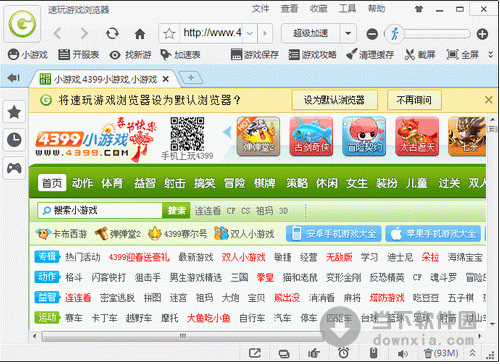Open the 查看 menu
The width and height of the screenshot is (500, 364).
[289, 9]
